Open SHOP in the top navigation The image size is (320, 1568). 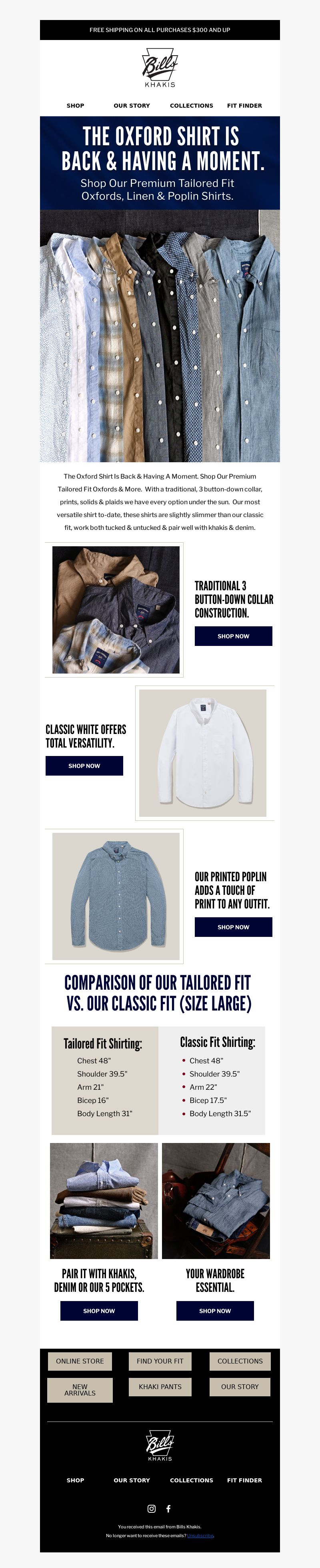pos(76,105)
